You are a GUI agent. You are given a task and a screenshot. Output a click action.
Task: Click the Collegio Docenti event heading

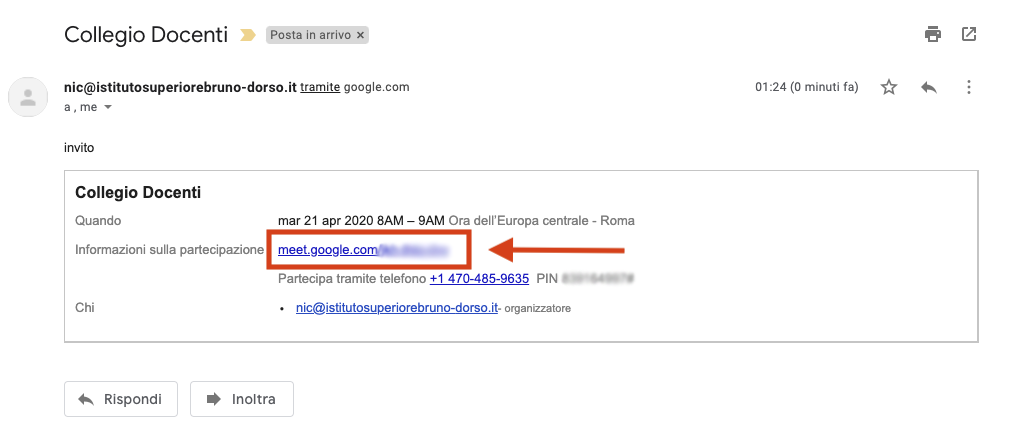(x=138, y=192)
